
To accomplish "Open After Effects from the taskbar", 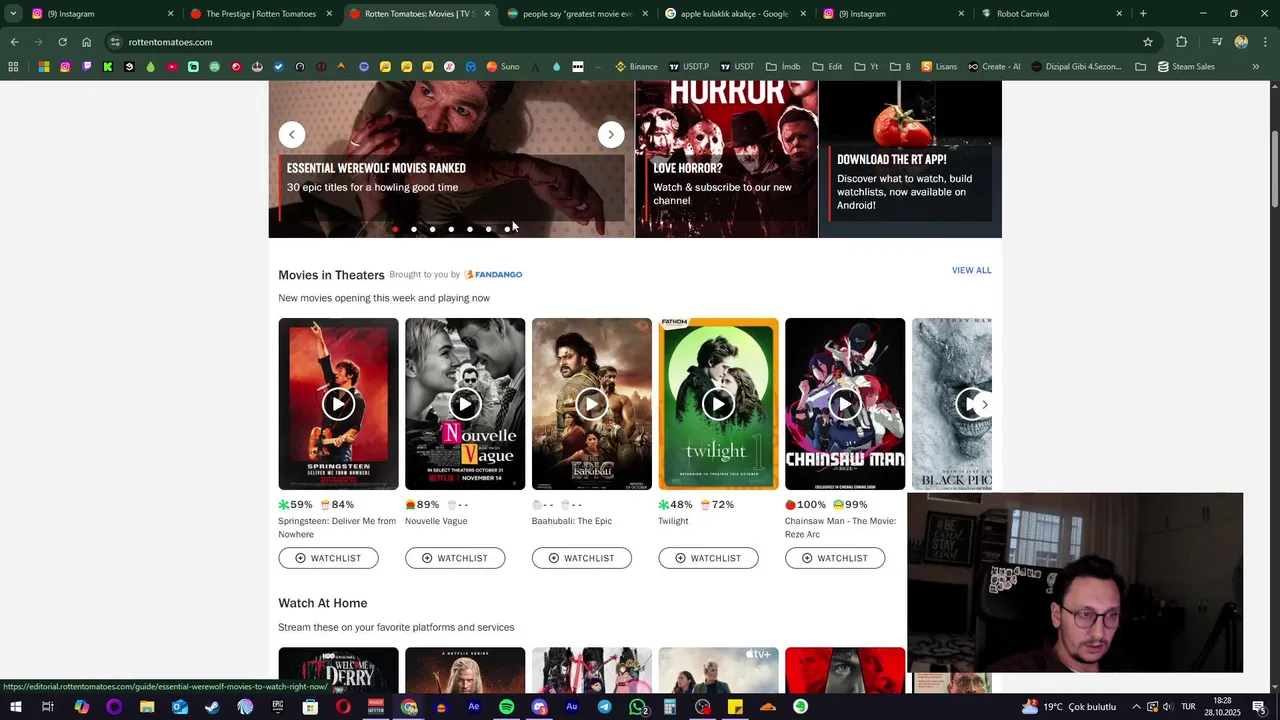I will 474,707.
